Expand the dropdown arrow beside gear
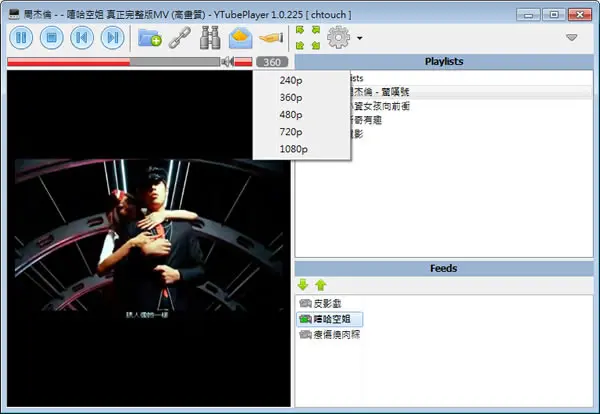The height and width of the screenshot is (414, 600). tap(360, 38)
